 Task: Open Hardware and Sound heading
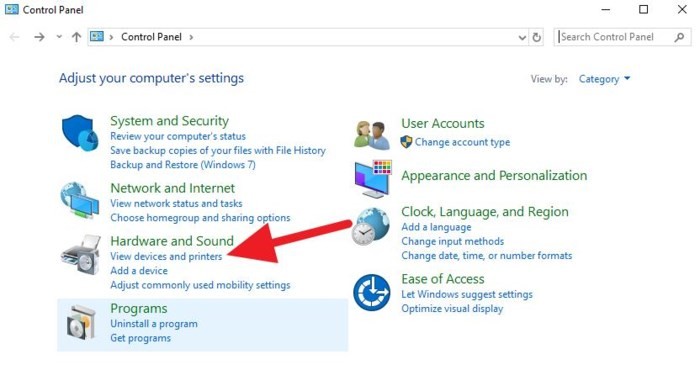point(172,241)
